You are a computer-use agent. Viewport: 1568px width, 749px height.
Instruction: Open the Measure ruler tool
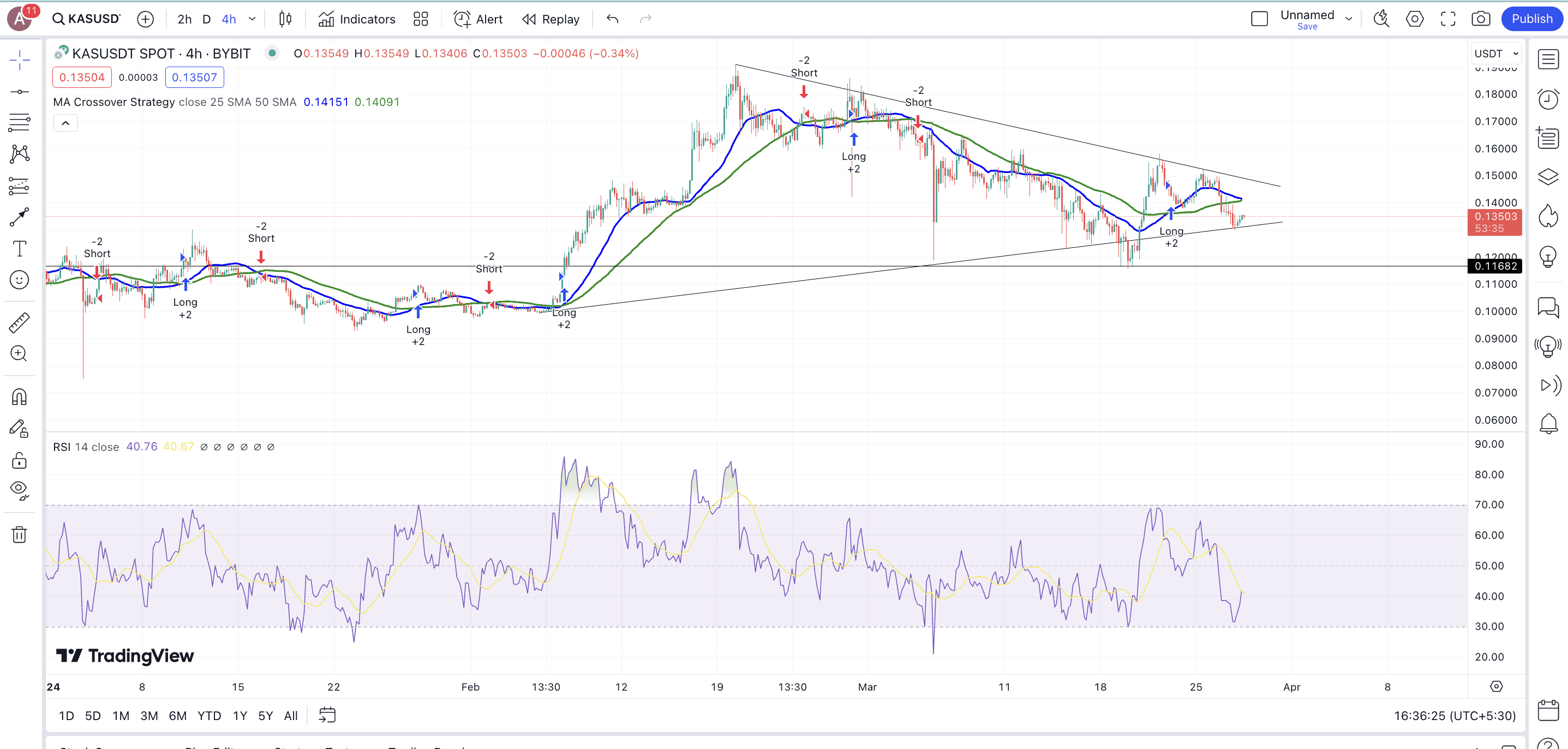20,322
